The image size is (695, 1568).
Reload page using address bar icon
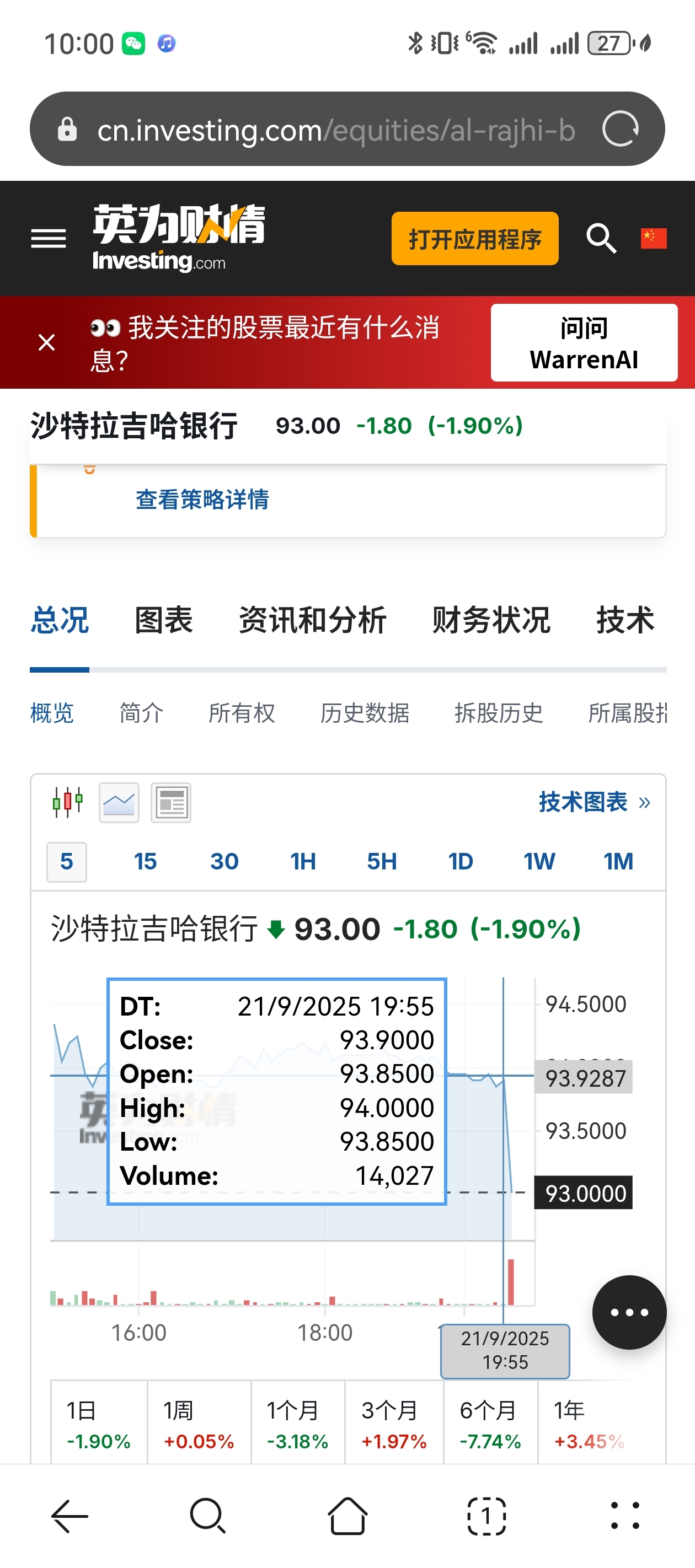coord(620,129)
